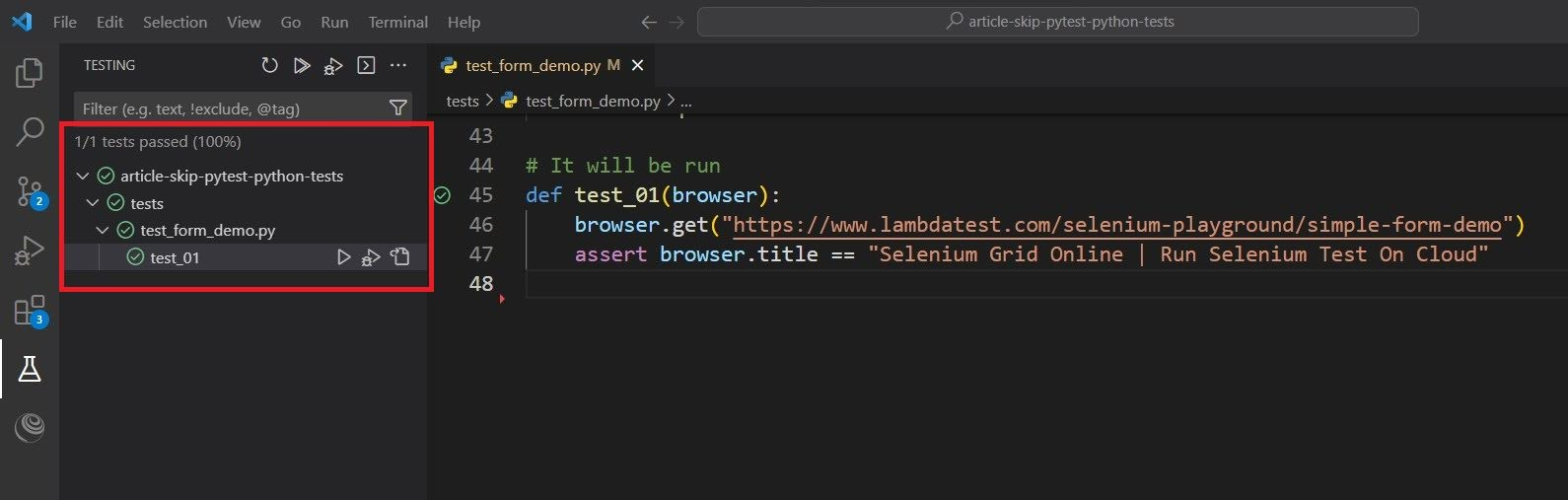Image resolution: width=1568 pixels, height=500 pixels.
Task: Select test_form_demo.py in the test tree
Action: [246, 230]
